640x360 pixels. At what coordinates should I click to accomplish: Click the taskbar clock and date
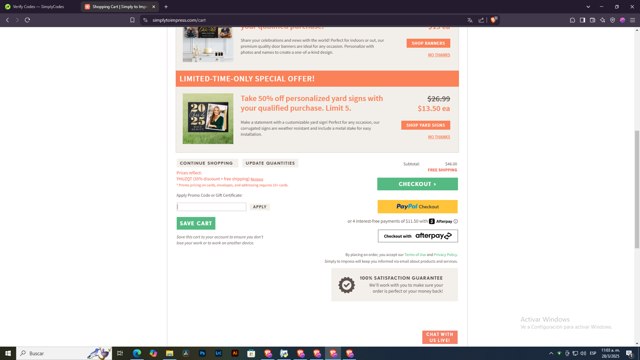pos(610,353)
